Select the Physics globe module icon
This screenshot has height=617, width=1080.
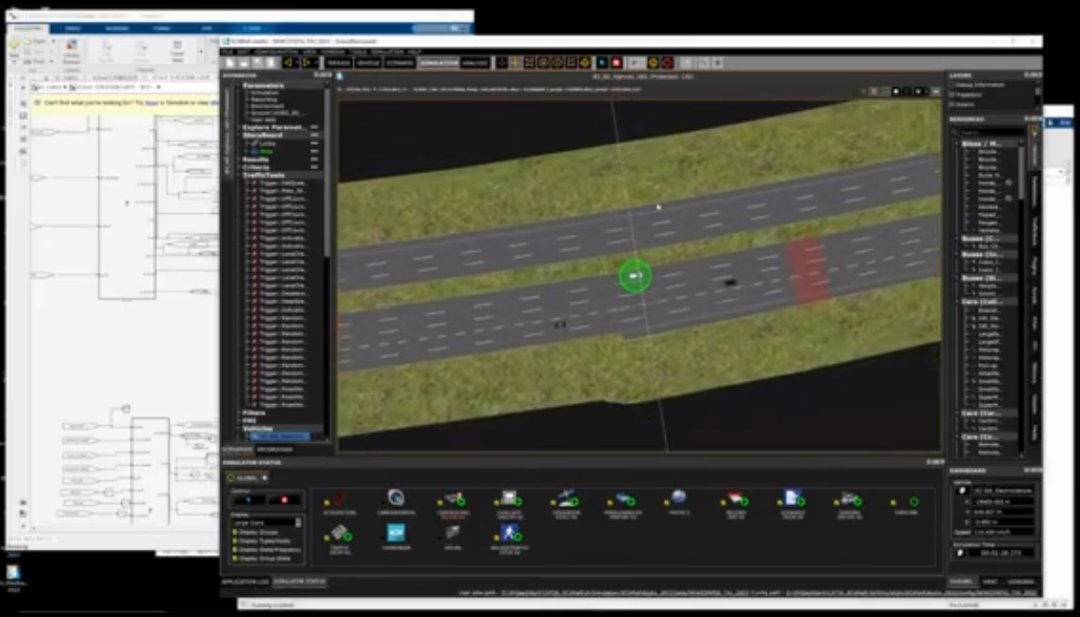[678, 498]
